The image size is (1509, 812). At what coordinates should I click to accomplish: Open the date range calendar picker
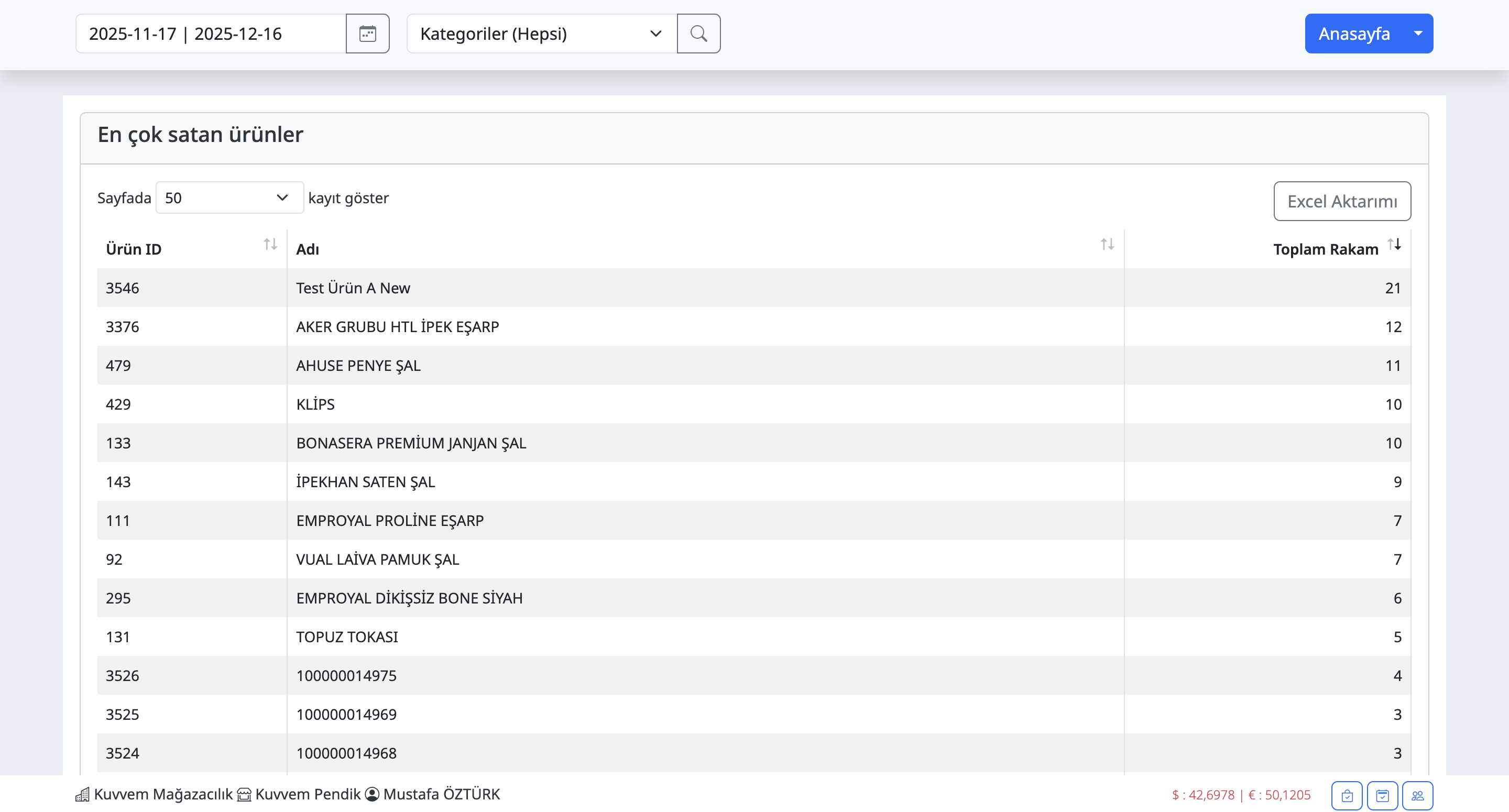367,34
